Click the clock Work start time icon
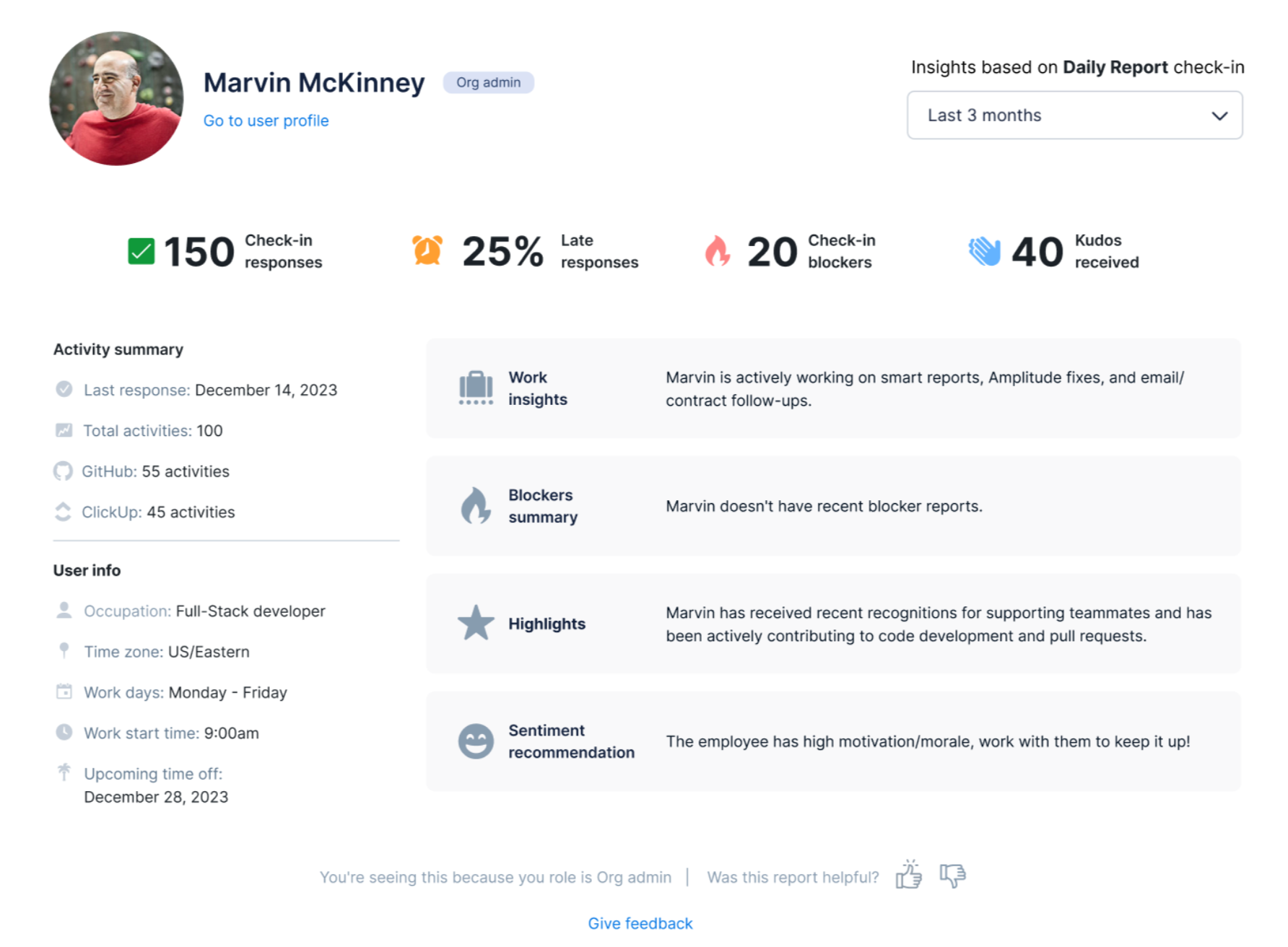This screenshot has width=1288, height=947. 64,732
